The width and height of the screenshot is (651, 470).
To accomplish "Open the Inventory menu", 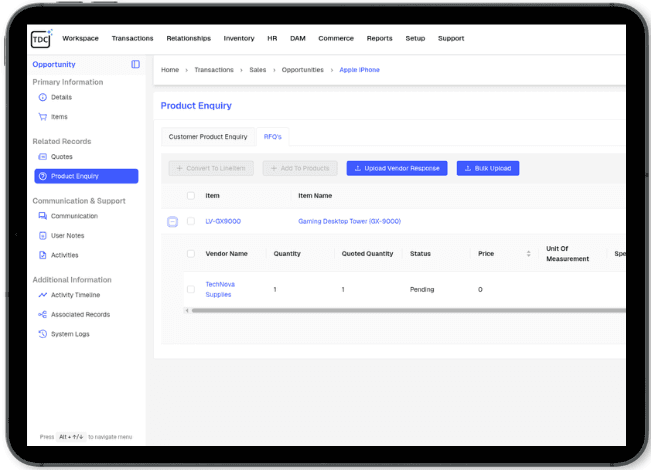I will coord(239,38).
